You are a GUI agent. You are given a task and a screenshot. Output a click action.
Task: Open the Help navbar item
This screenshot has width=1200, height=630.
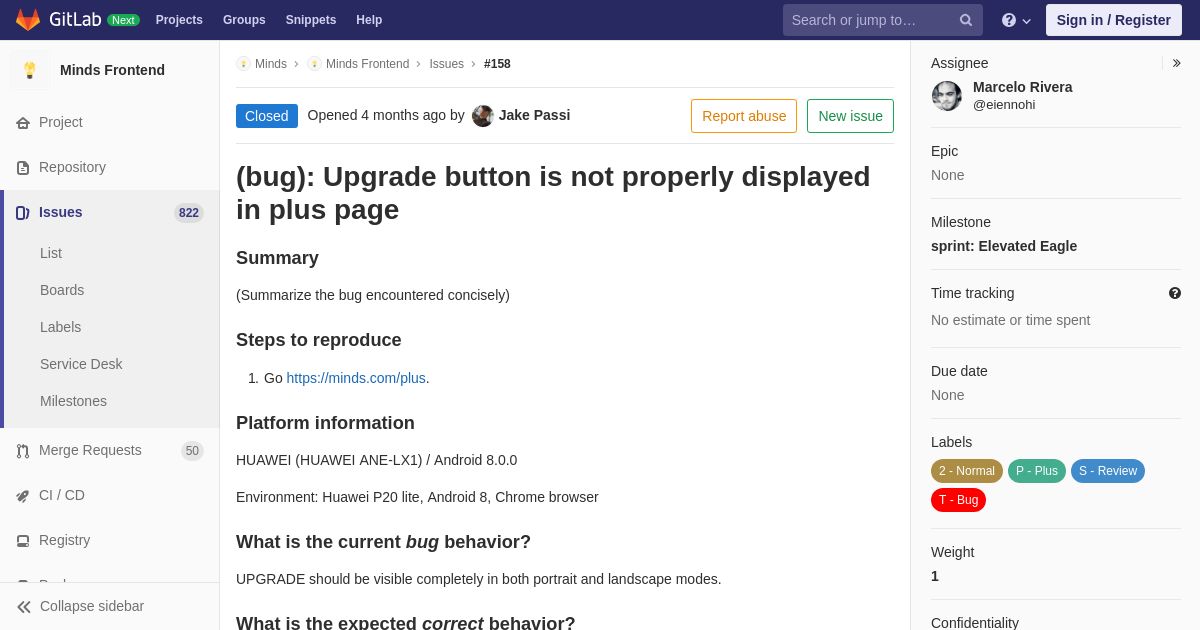(369, 20)
